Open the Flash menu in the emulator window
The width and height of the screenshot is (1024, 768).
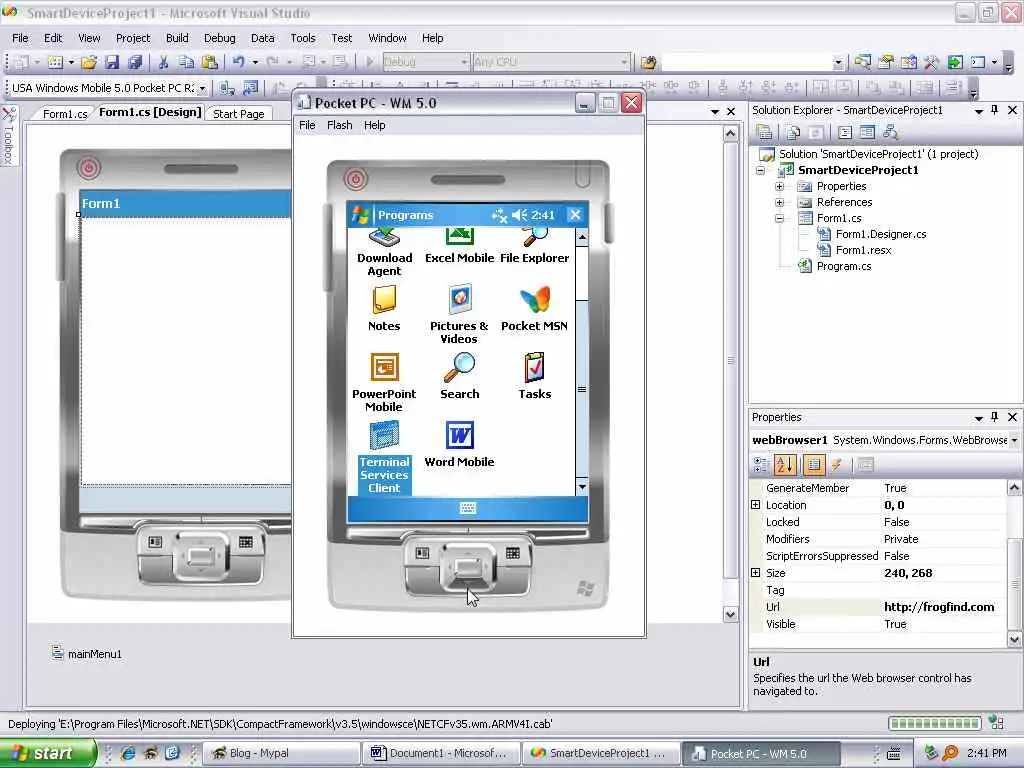coord(340,125)
